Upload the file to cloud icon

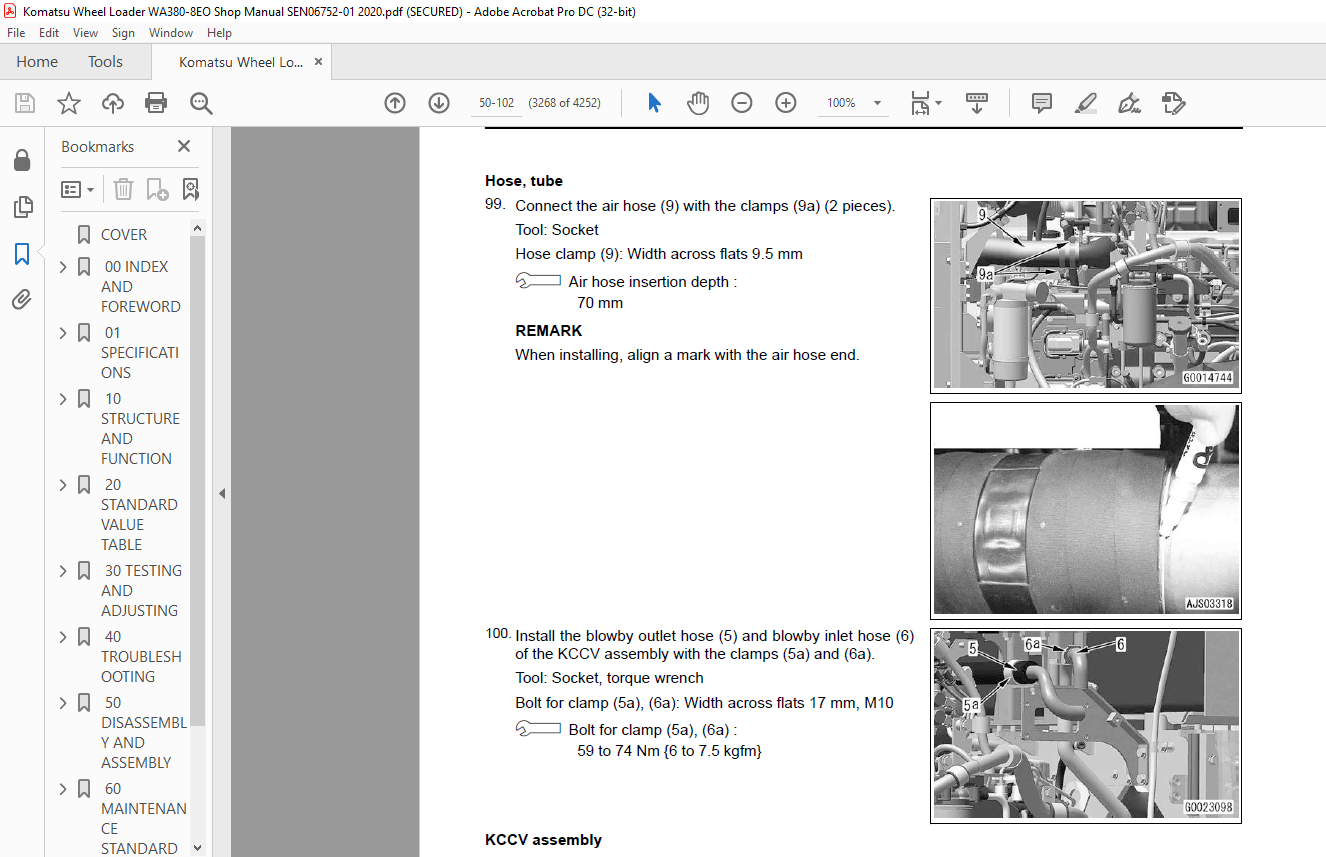[x=113, y=103]
